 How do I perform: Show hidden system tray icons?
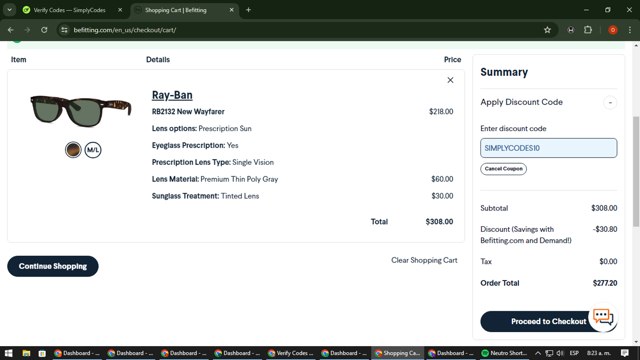pyautogui.click(x=538, y=353)
